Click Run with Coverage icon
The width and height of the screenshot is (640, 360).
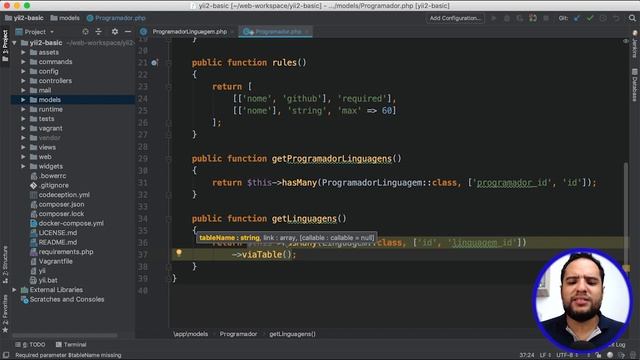click(x=520, y=18)
